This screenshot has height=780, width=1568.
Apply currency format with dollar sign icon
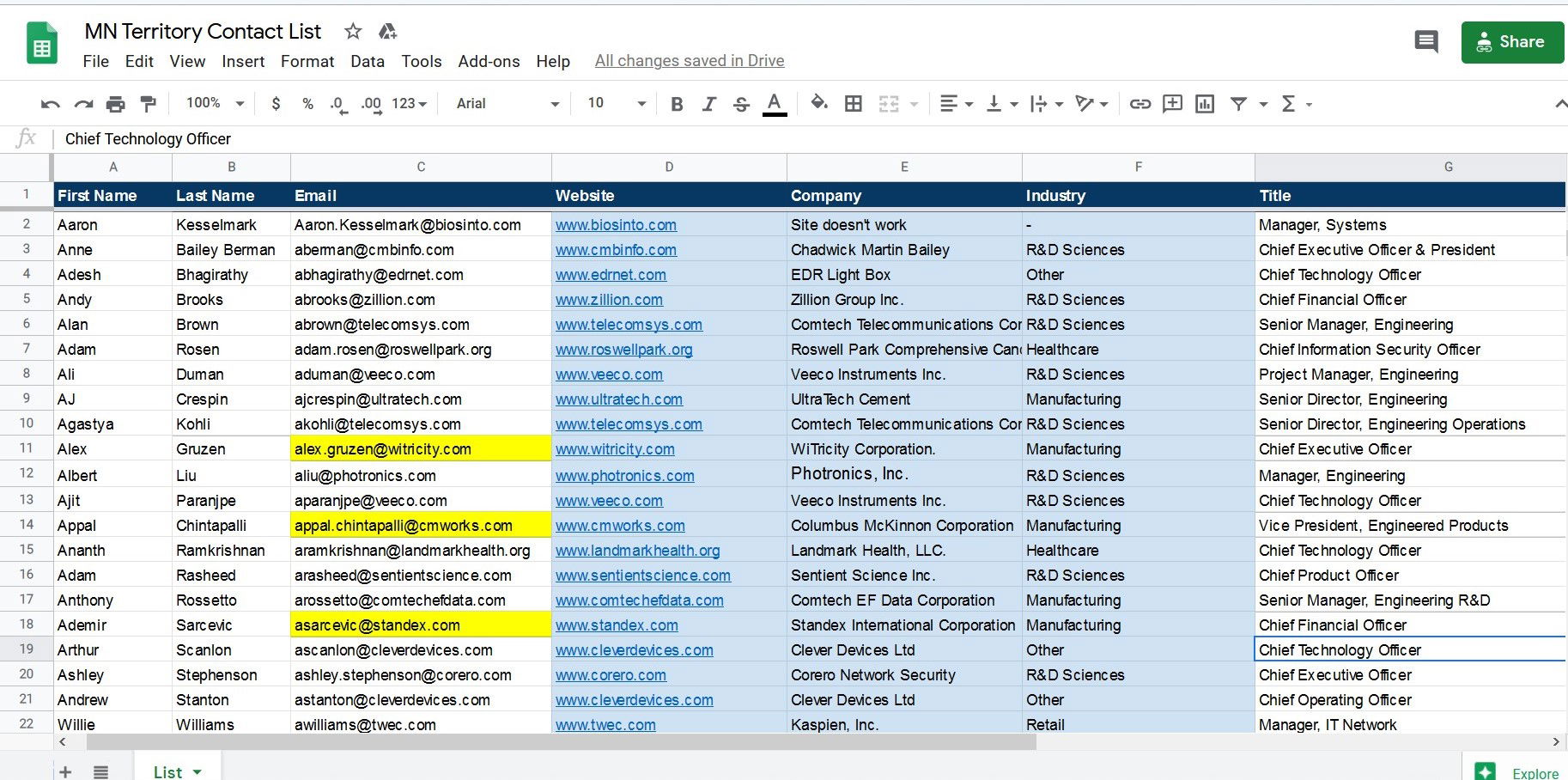tap(276, 103)
